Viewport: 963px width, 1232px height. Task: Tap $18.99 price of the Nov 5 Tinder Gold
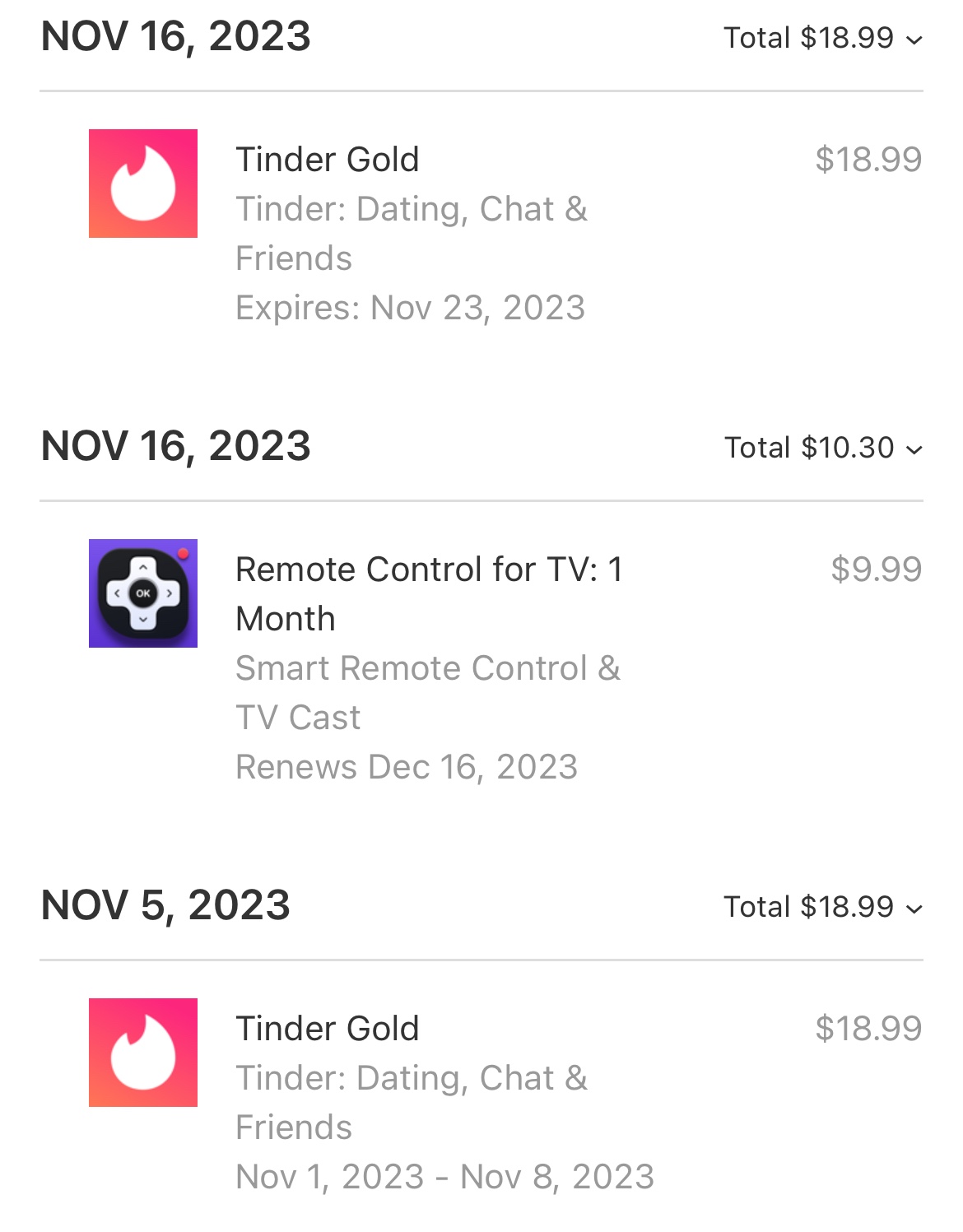click(868, 1029)
